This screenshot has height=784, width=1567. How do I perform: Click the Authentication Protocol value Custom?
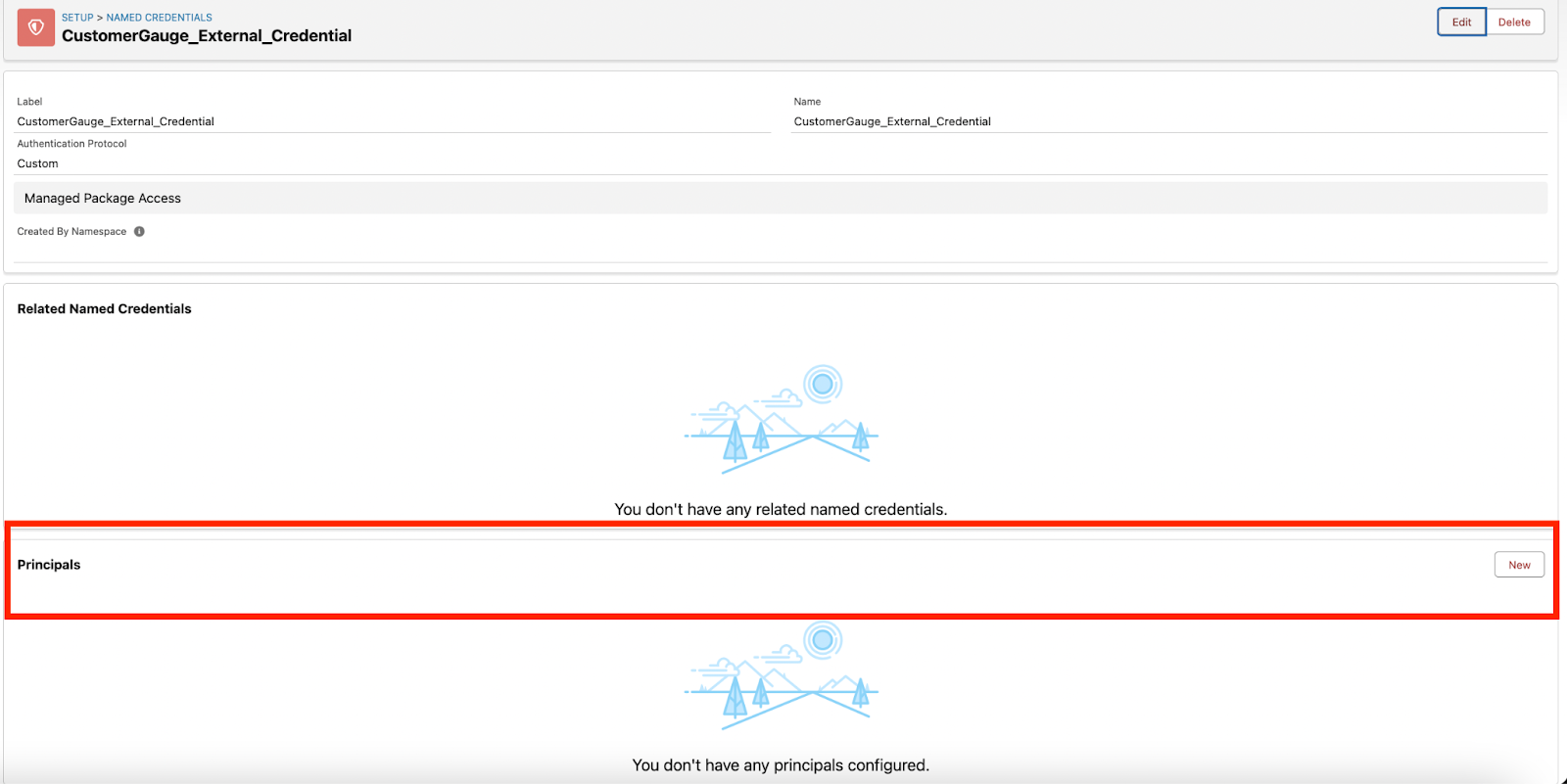[37, 163]
